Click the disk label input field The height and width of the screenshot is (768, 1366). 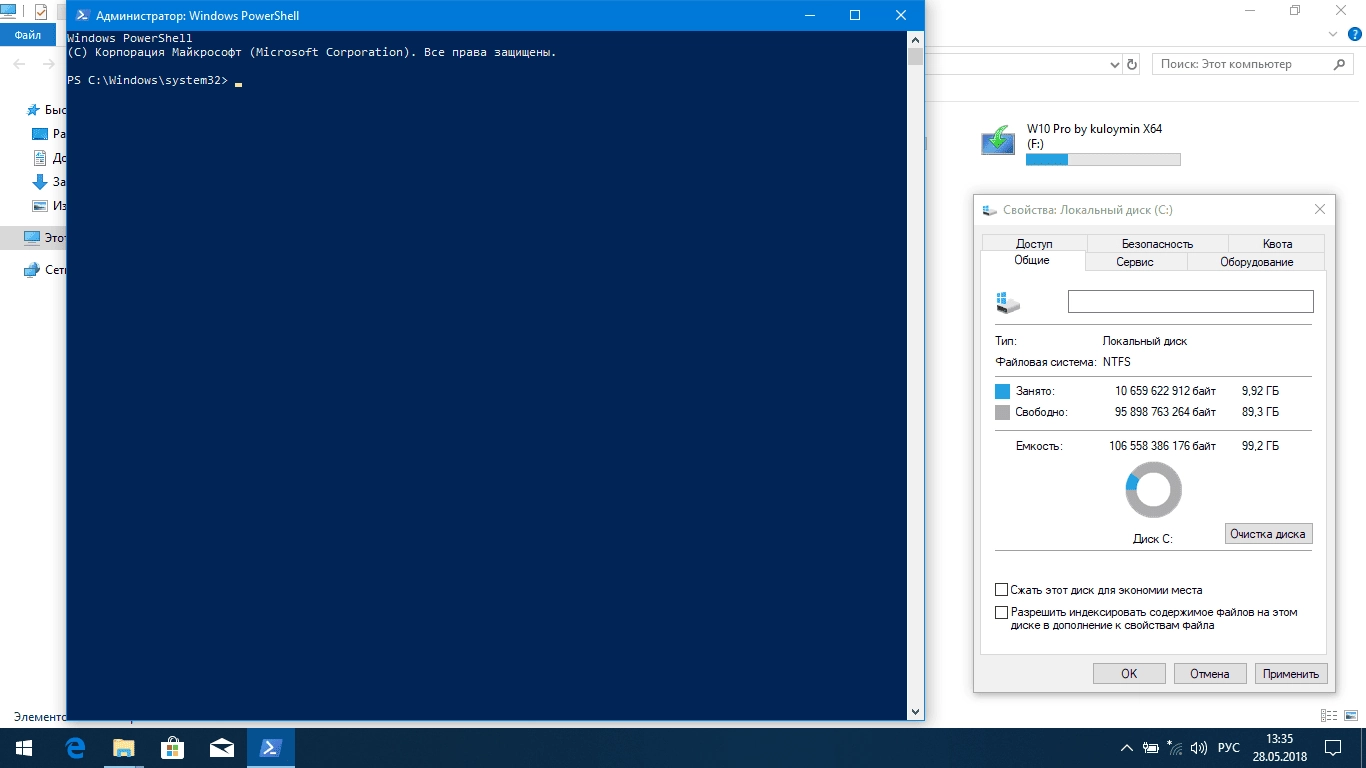click(x=1190, y=301)
